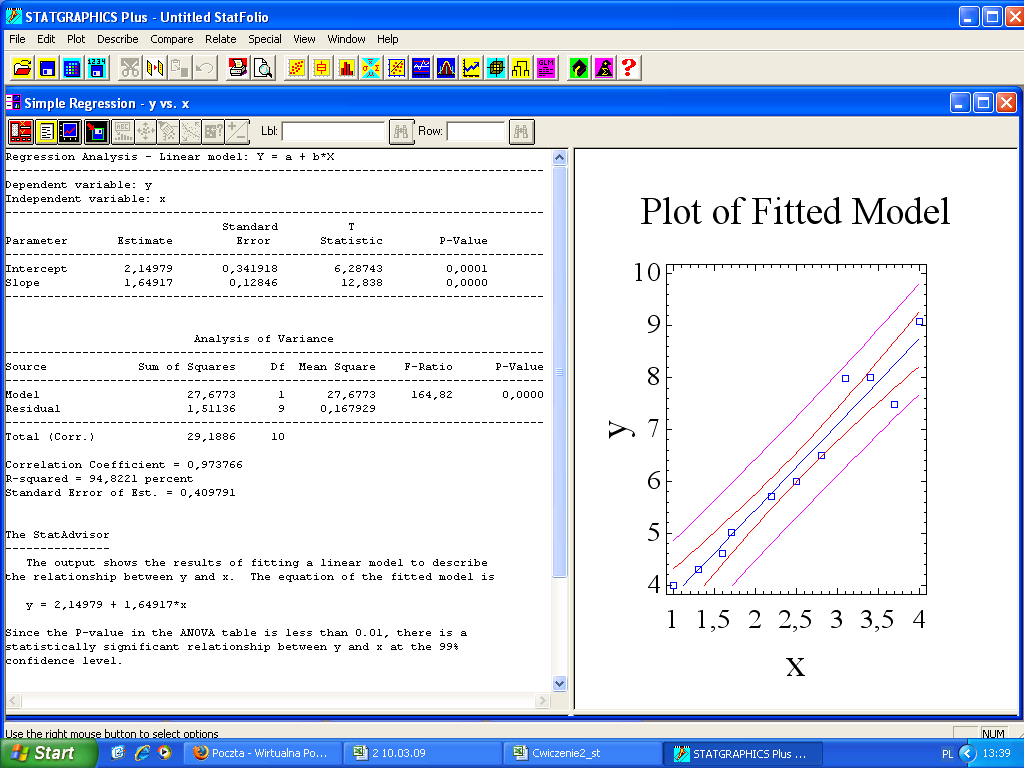Open the Describe menu
Screen dimensions: 1024x768
118,39
